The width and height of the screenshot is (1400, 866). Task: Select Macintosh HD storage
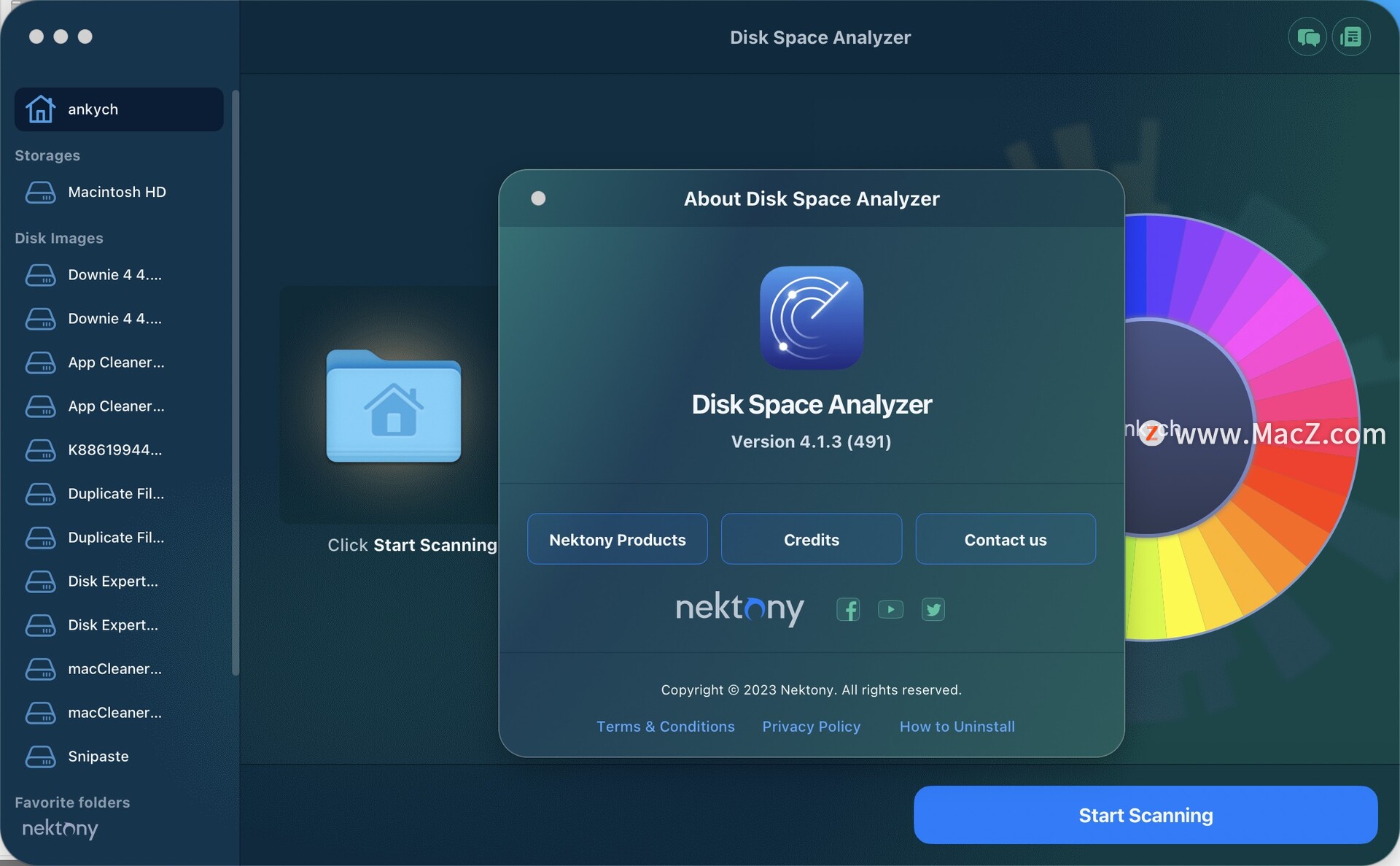(119, 193)
